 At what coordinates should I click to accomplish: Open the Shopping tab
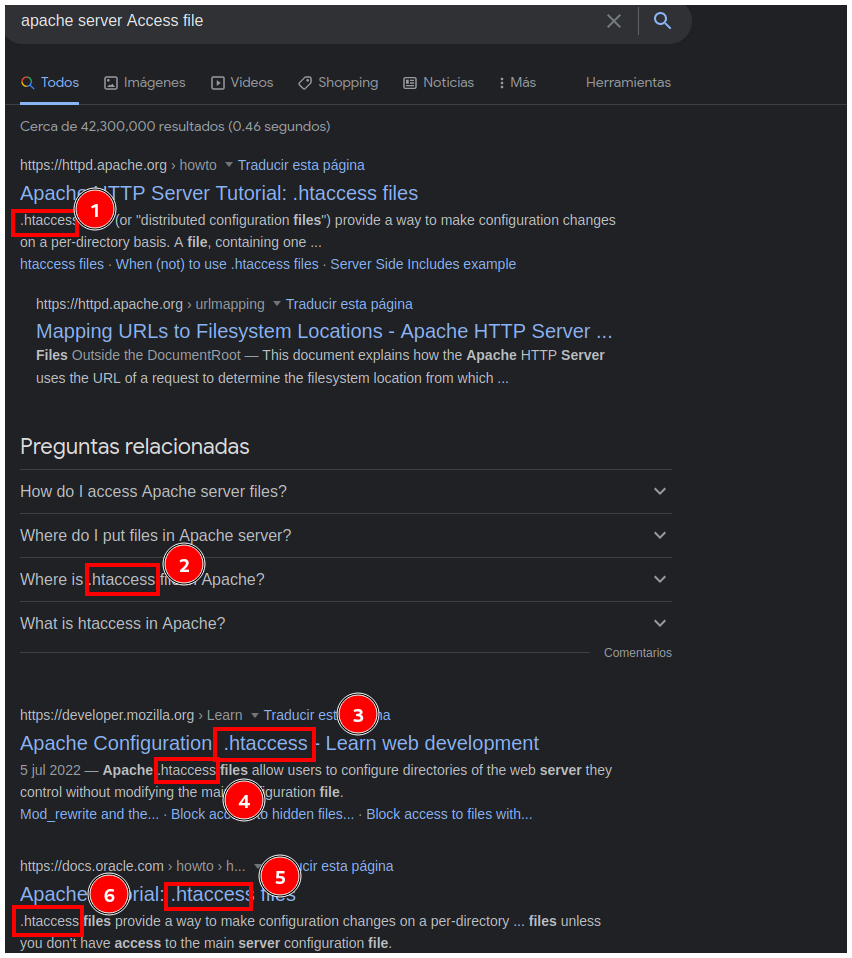pyautogui.click(x=338, y=83)
